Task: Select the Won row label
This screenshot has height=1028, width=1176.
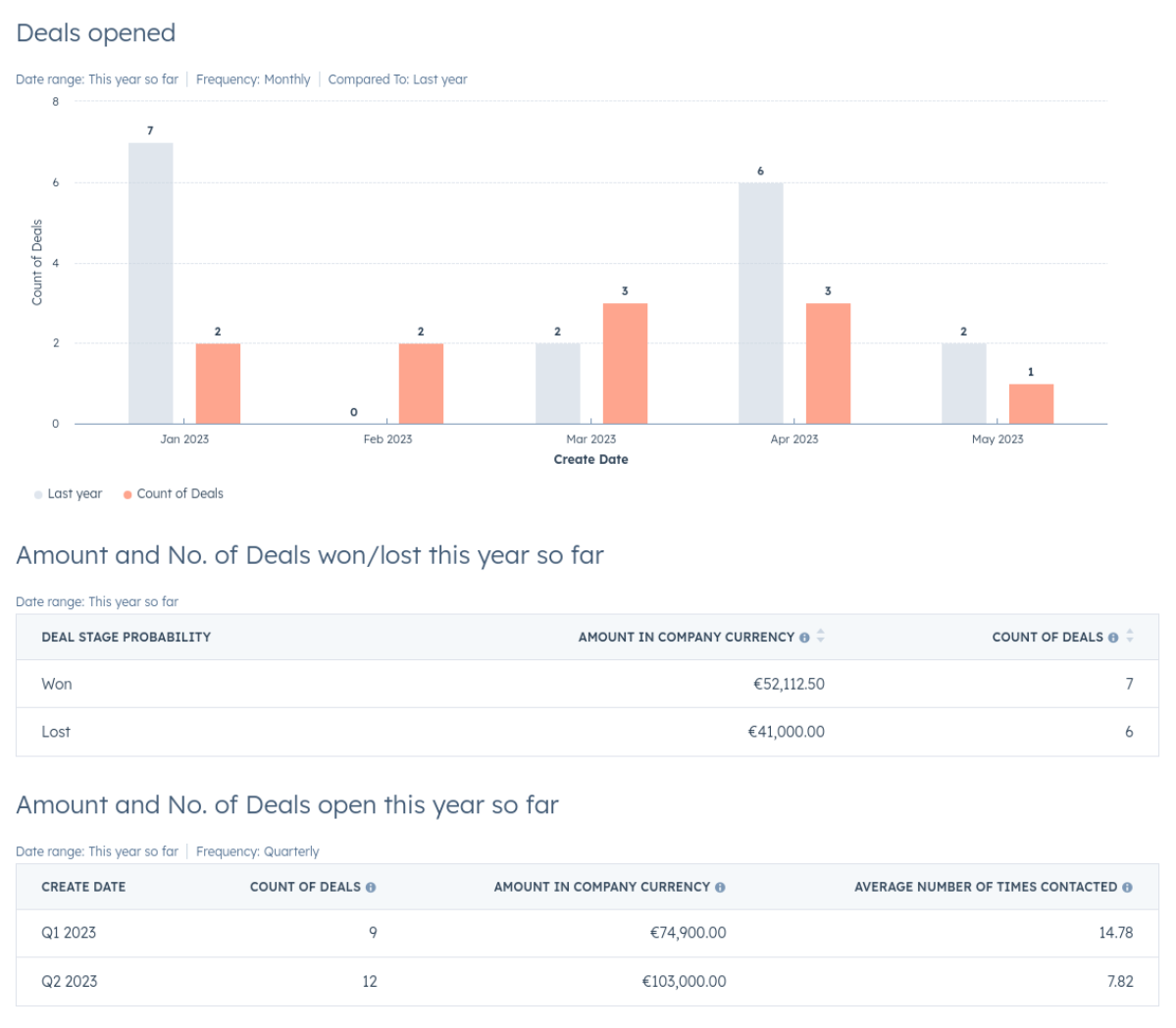Action: click(57, 684)
